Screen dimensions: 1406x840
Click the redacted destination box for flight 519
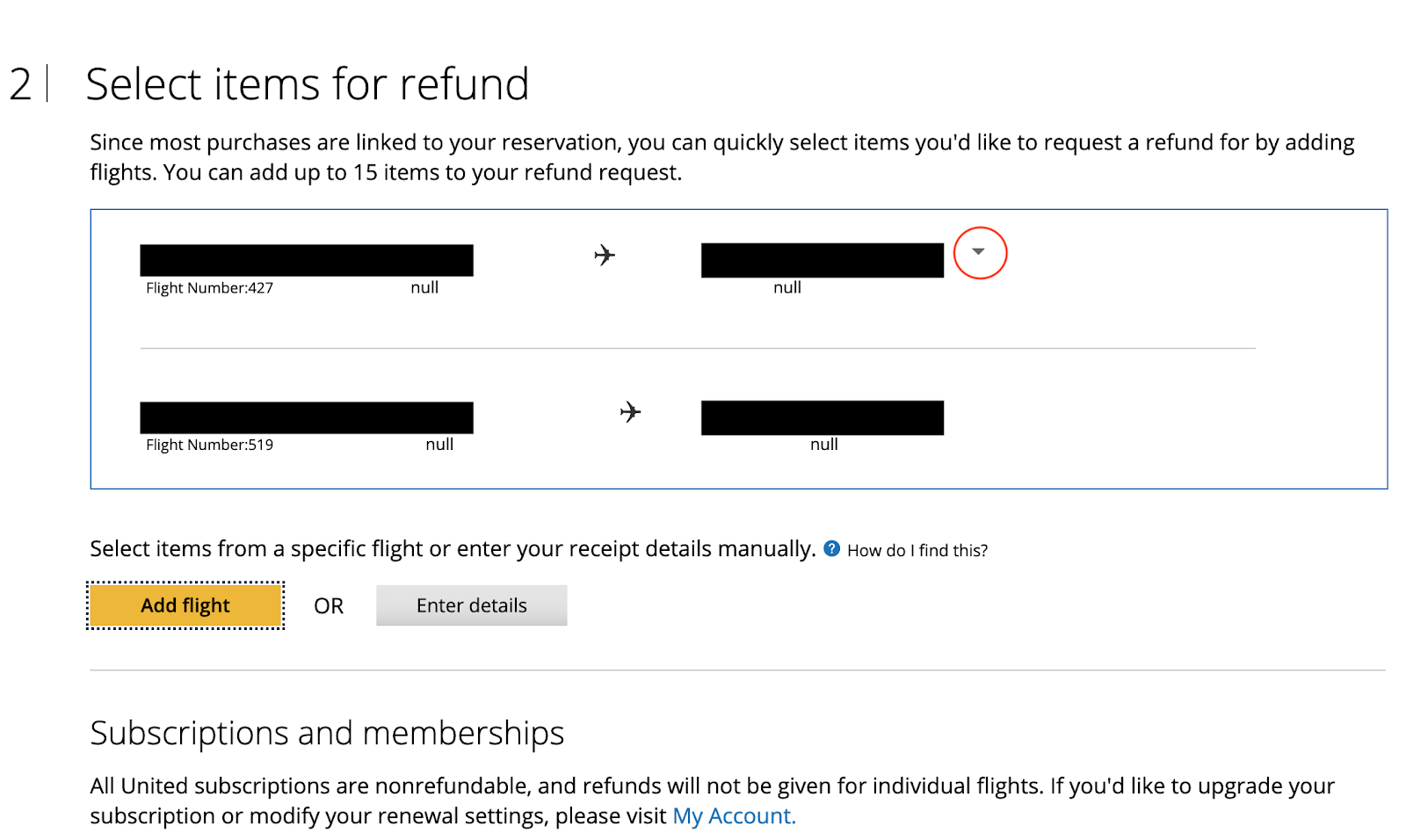click(x=822, y=417)
